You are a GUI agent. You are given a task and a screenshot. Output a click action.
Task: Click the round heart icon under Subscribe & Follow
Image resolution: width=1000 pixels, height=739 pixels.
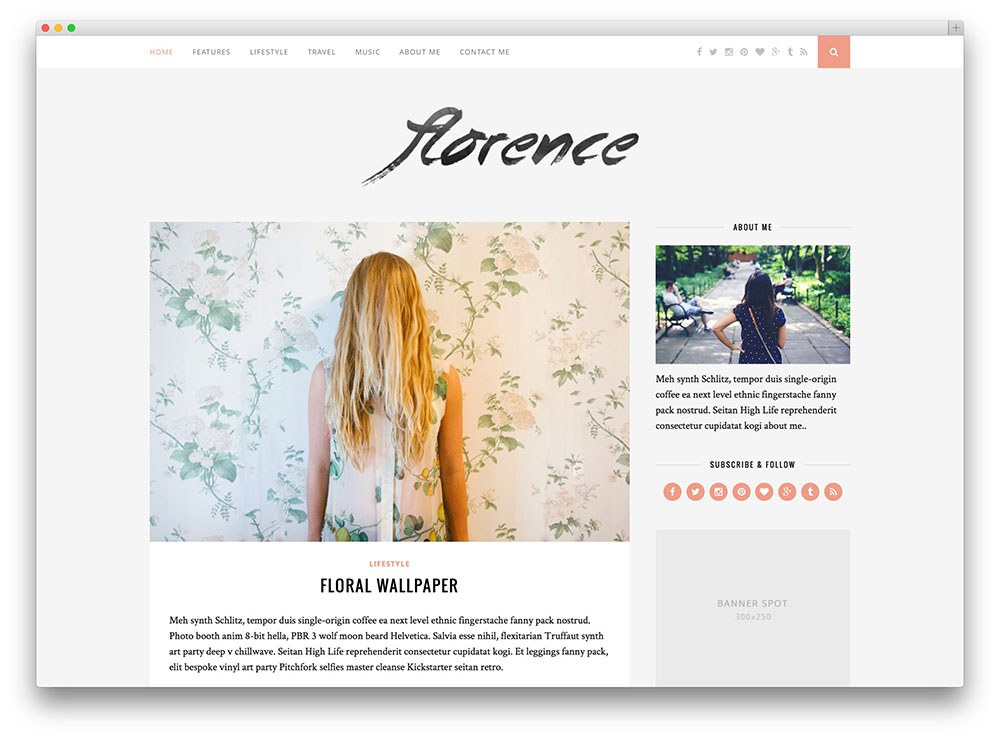coord(764,491)
